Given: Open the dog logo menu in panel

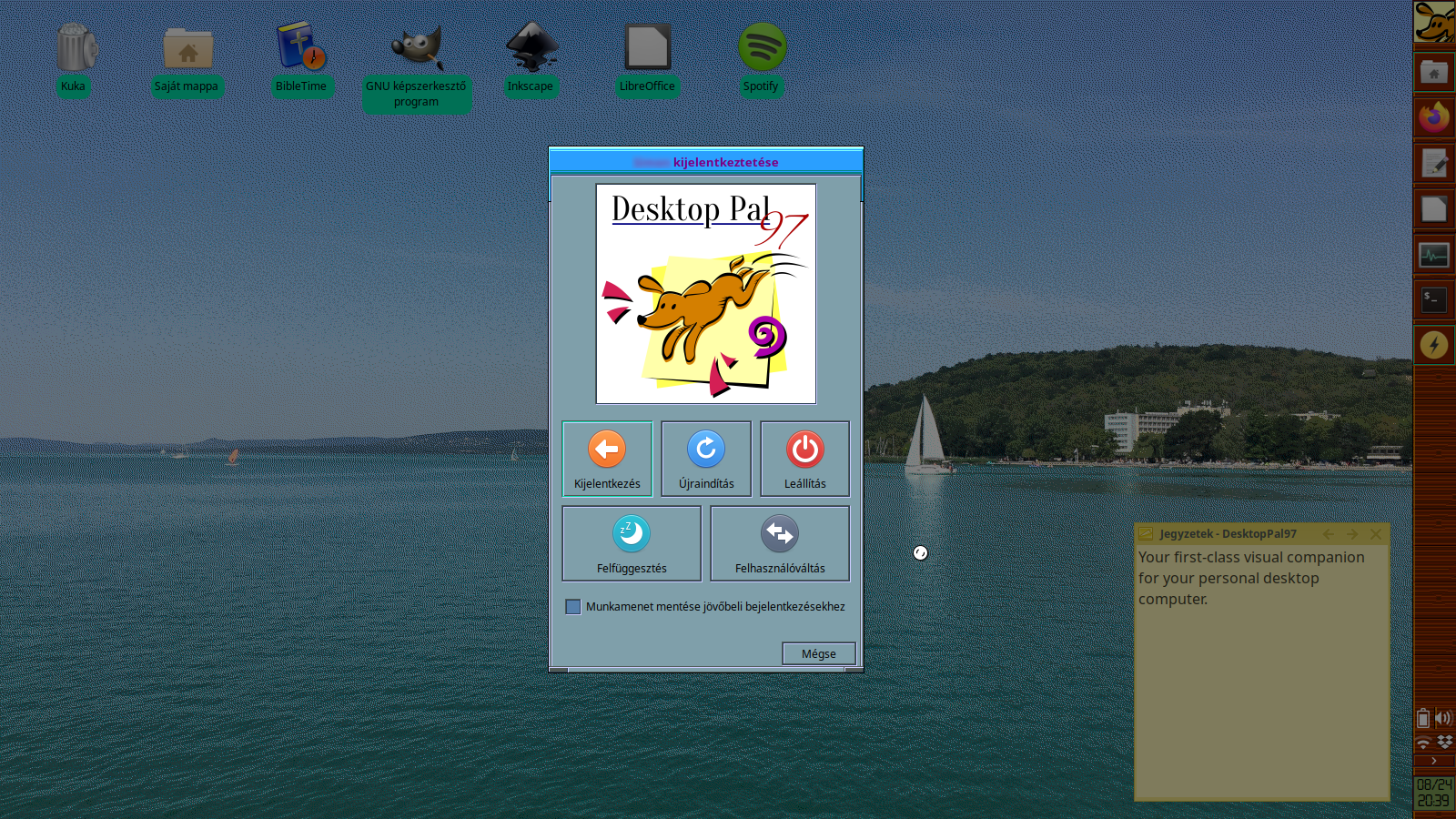Looking at the screenshot, I should click(1434, 22).
